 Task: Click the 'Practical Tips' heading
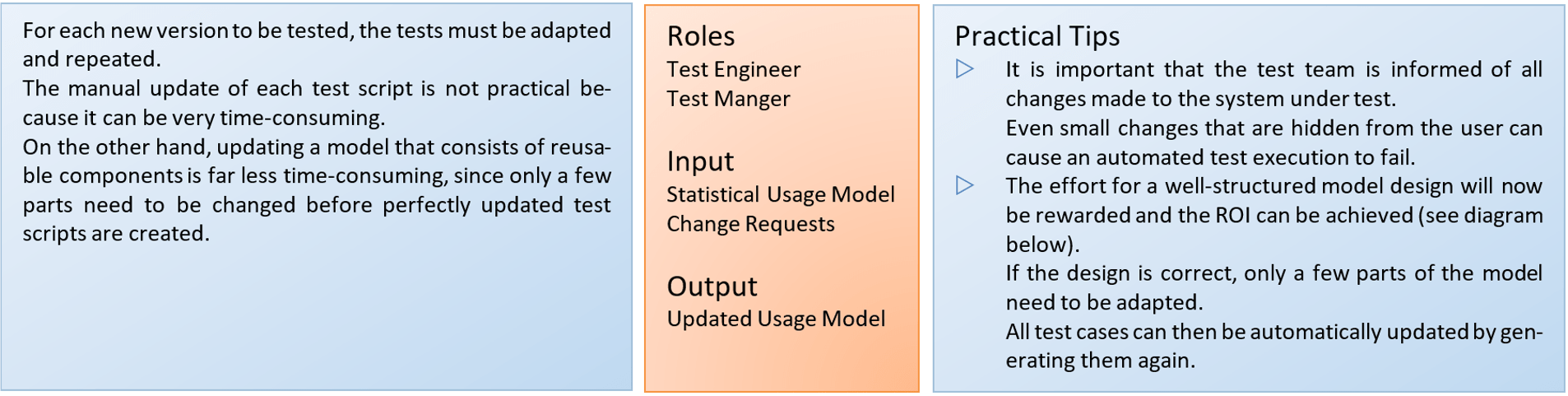click(1037, 36)
